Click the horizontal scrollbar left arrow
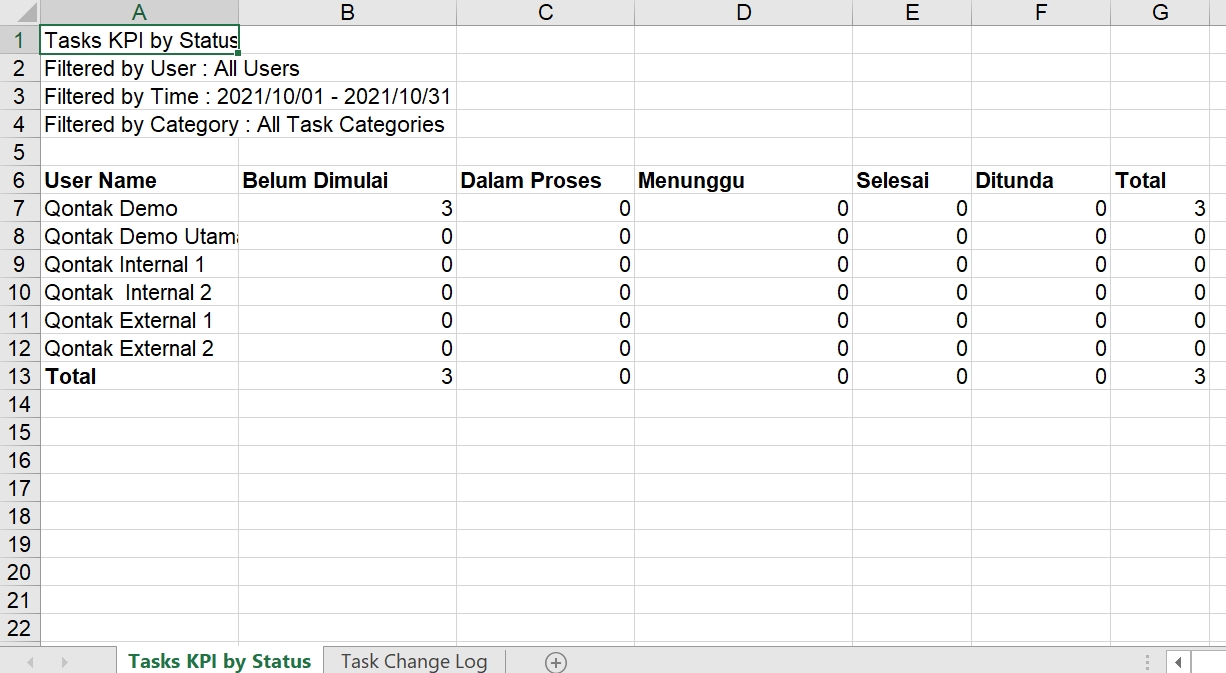The image size is (1226, 673). coord(1178,662)
